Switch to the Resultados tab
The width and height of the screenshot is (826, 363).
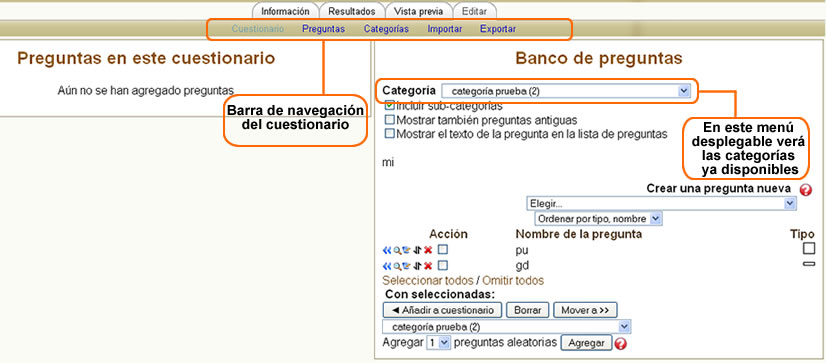tap(352, 11)
